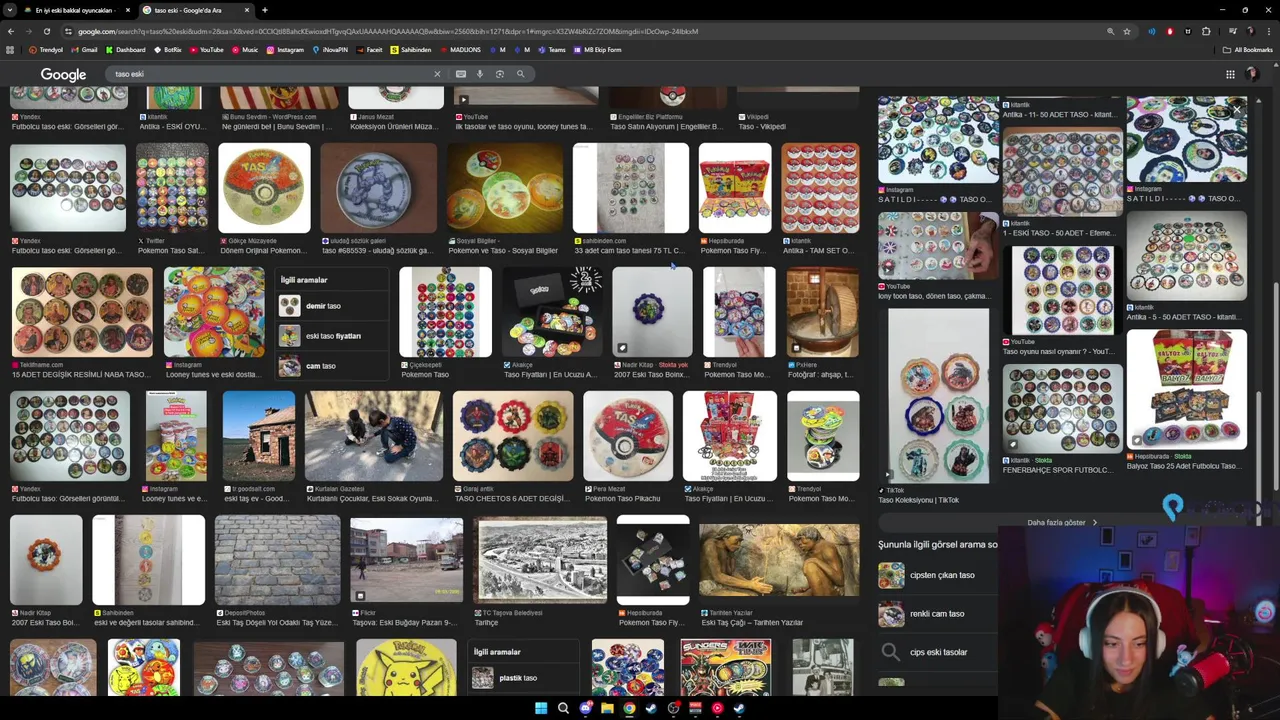The height and width of the screenshot is (720, 1280).
Task: Reload the page with the refresh icon
Action: (x=46, y=31)
